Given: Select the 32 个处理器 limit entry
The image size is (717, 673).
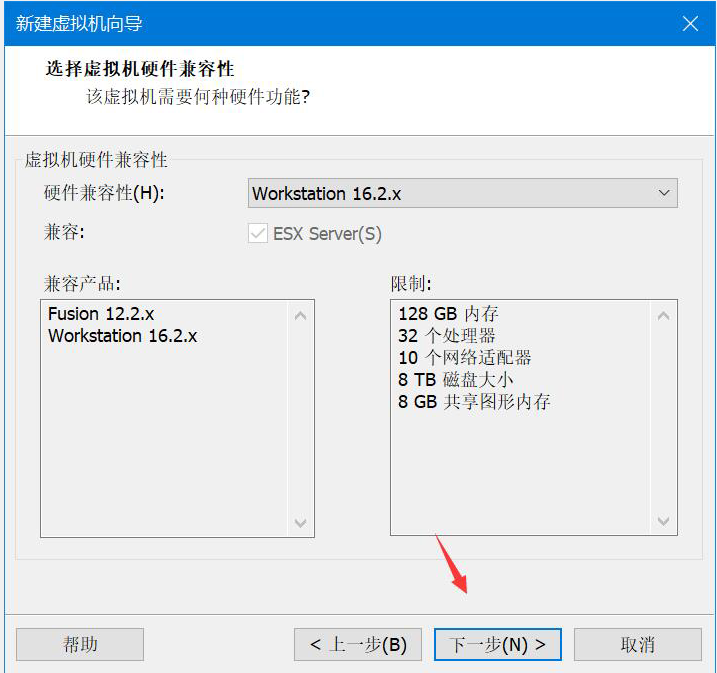Looking at the screenshot, I should point(447,336).
